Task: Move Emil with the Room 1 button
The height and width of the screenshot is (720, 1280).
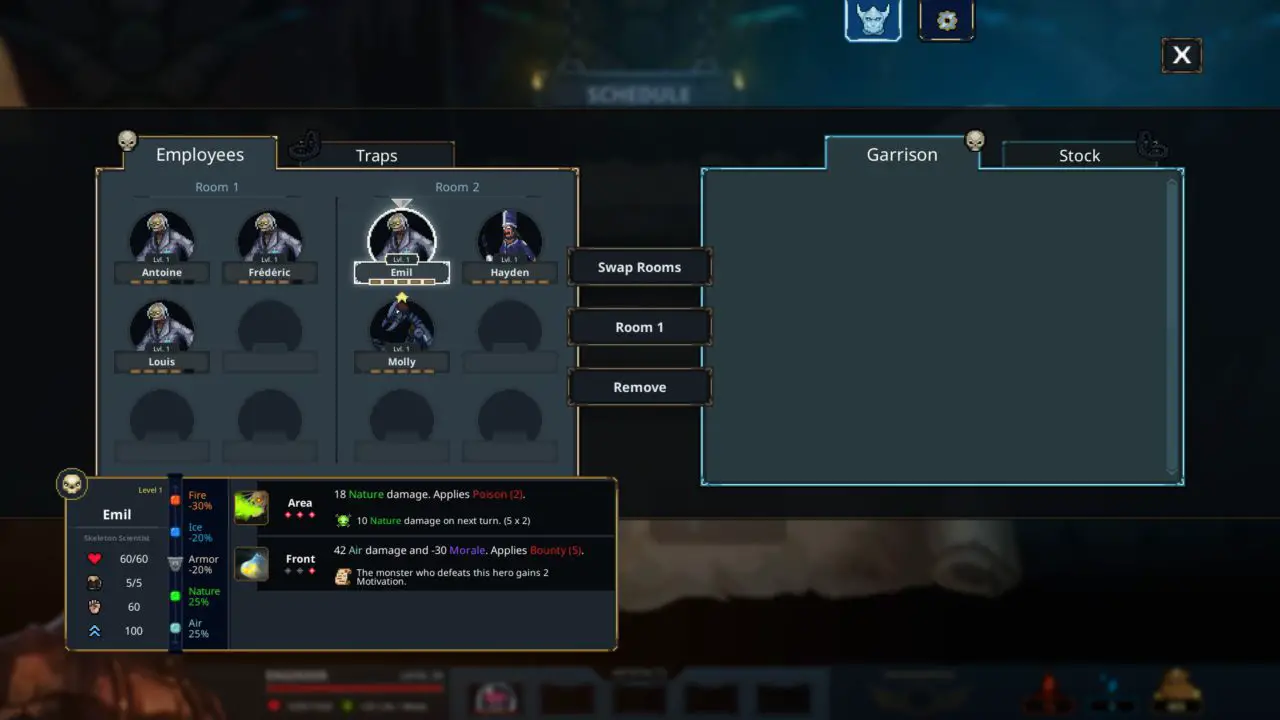Action: pos(640,327)
